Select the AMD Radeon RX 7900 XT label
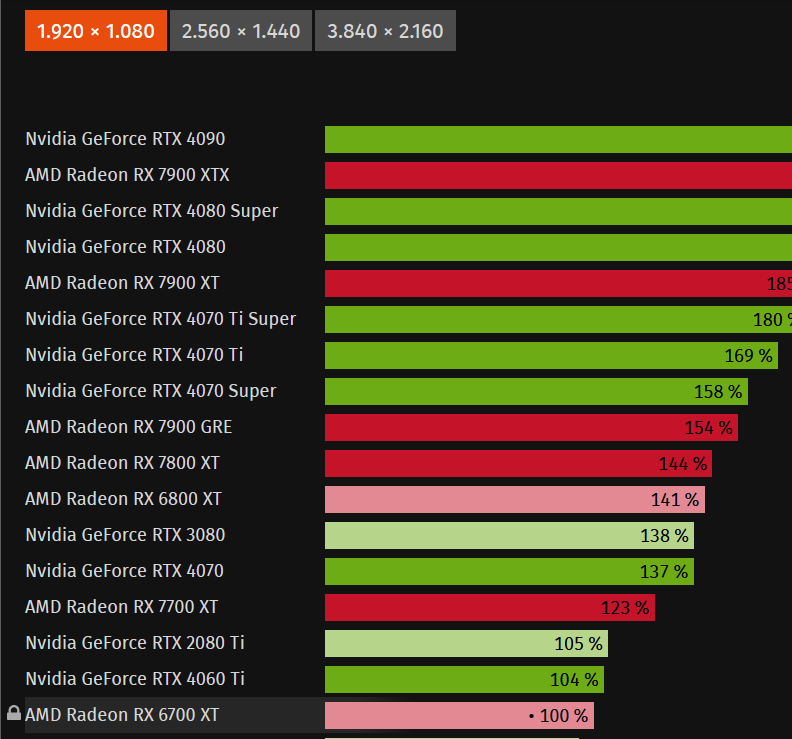The width and height of the screenshot is (792, 739). (122, 283)
